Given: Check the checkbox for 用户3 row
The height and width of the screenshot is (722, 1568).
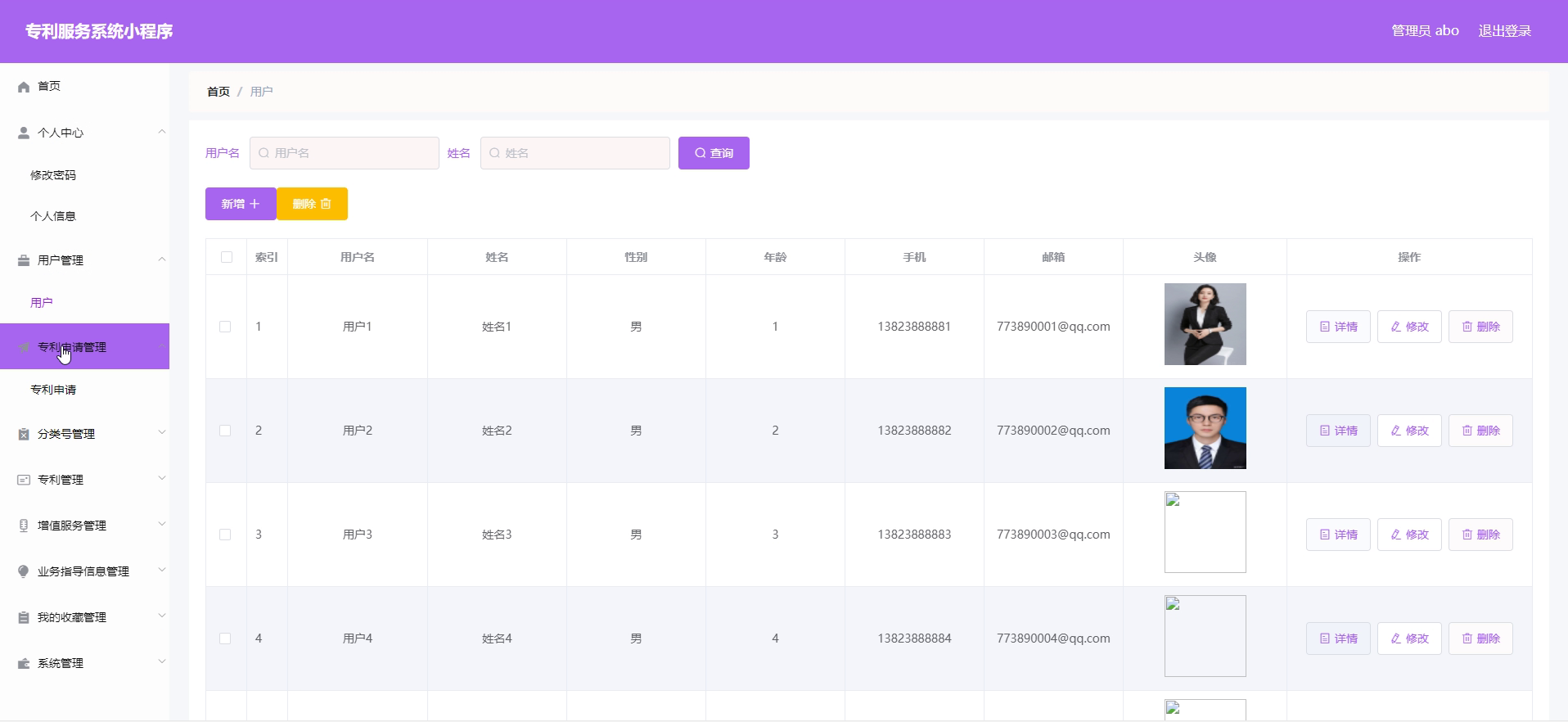Looking at the screenshot, I should point(225,535).
